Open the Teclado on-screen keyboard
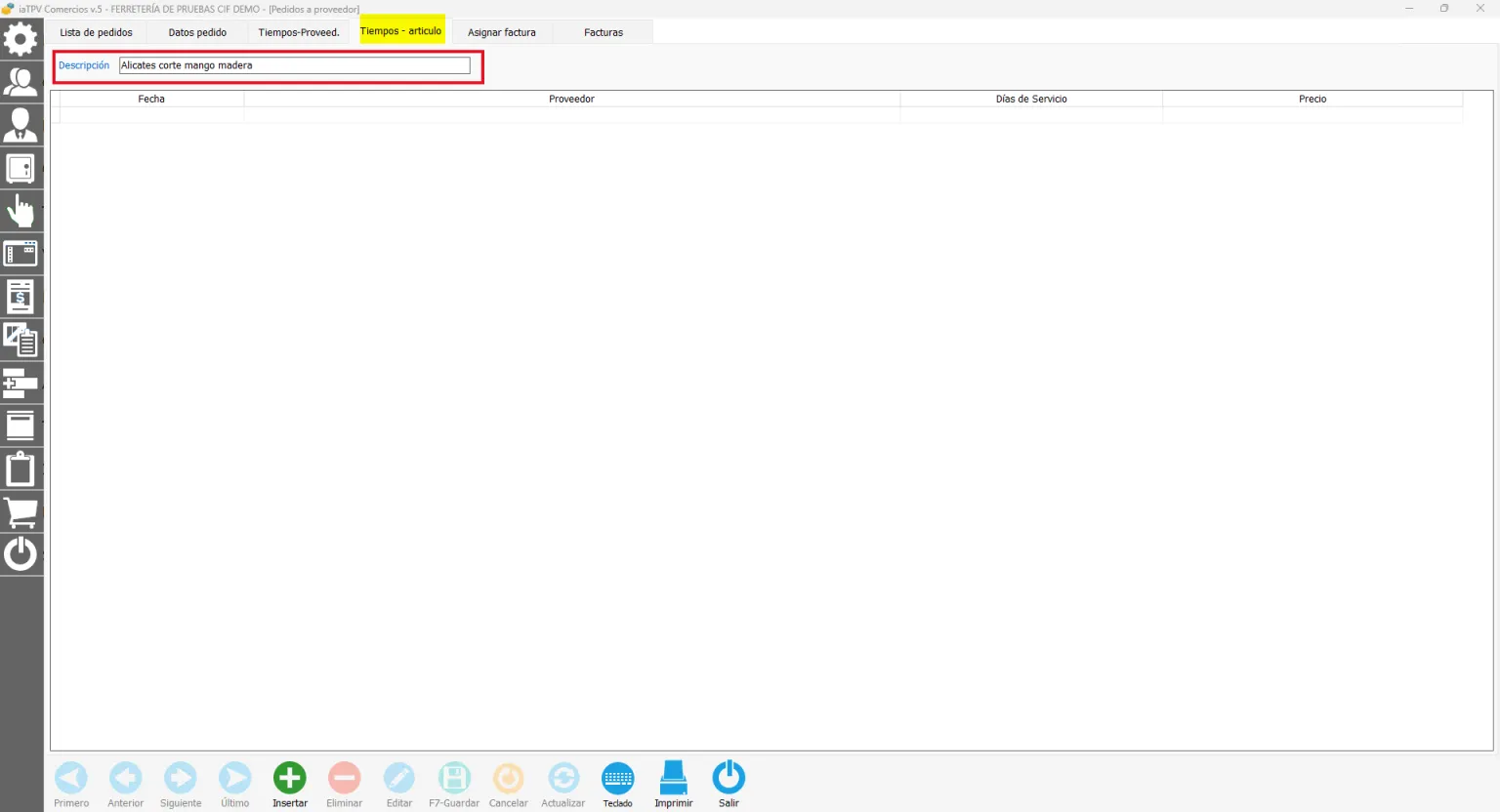Screen dimensions: 1500x812 click(x=618, y=778)
